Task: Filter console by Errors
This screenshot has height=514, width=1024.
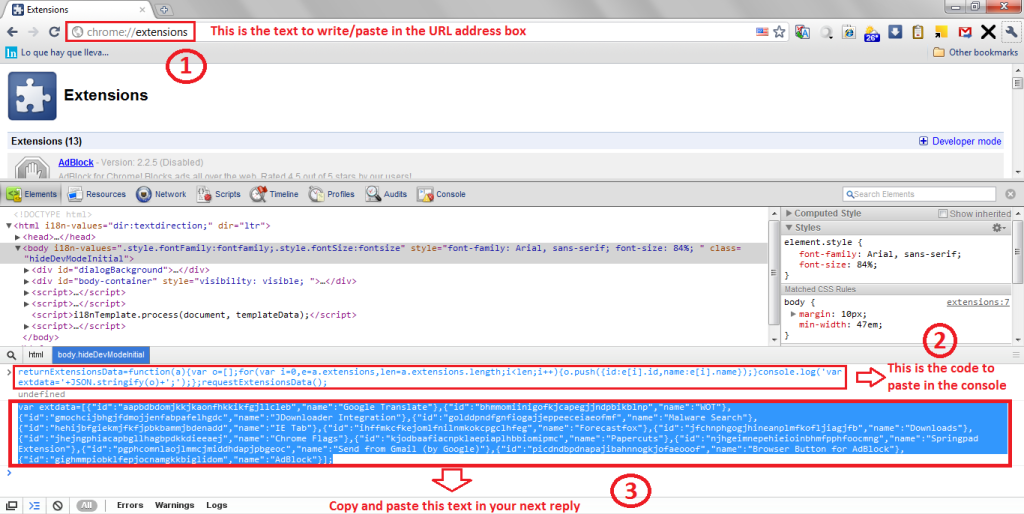Action: click(130, 506)
